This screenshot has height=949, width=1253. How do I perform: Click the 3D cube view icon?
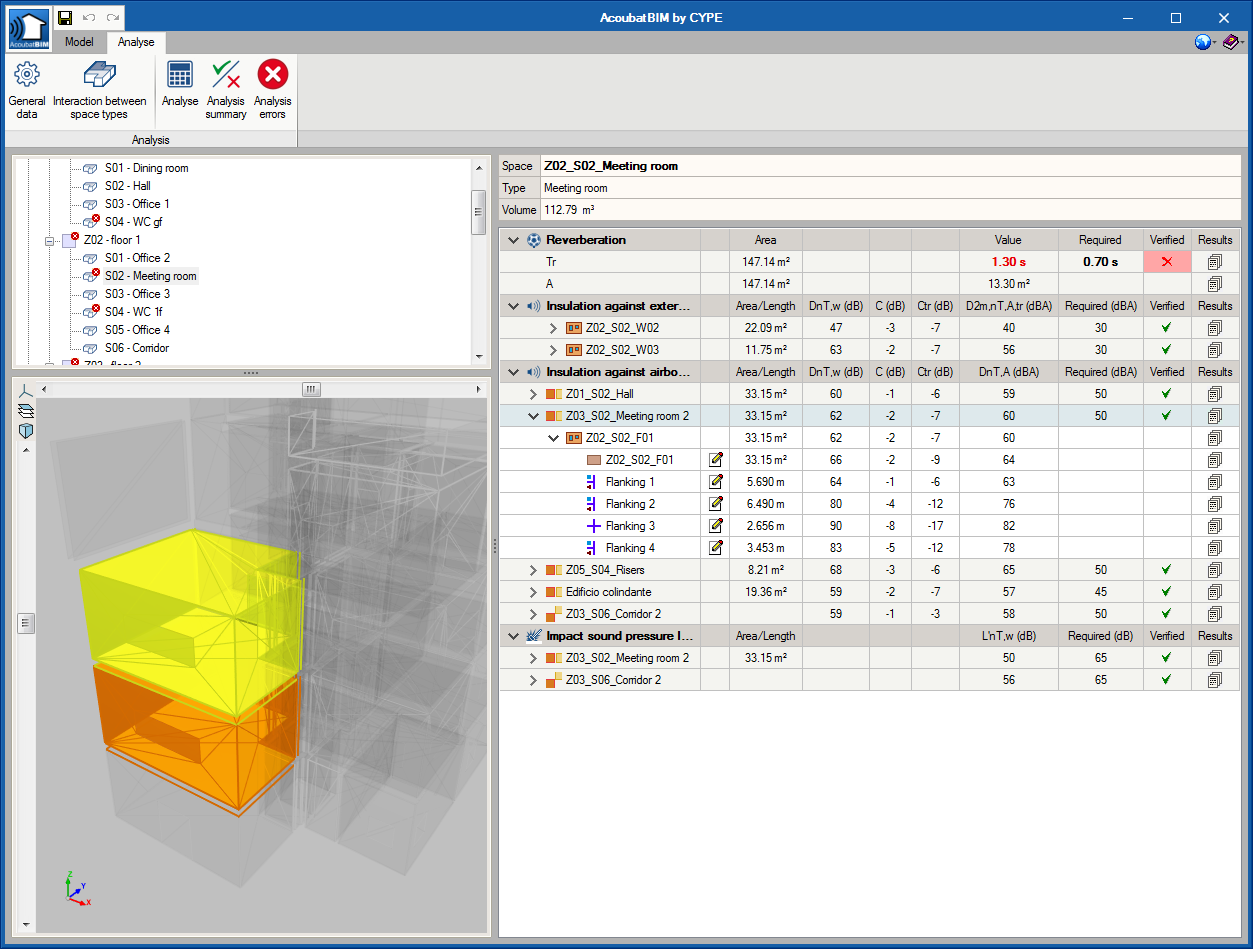coord(26,430)
